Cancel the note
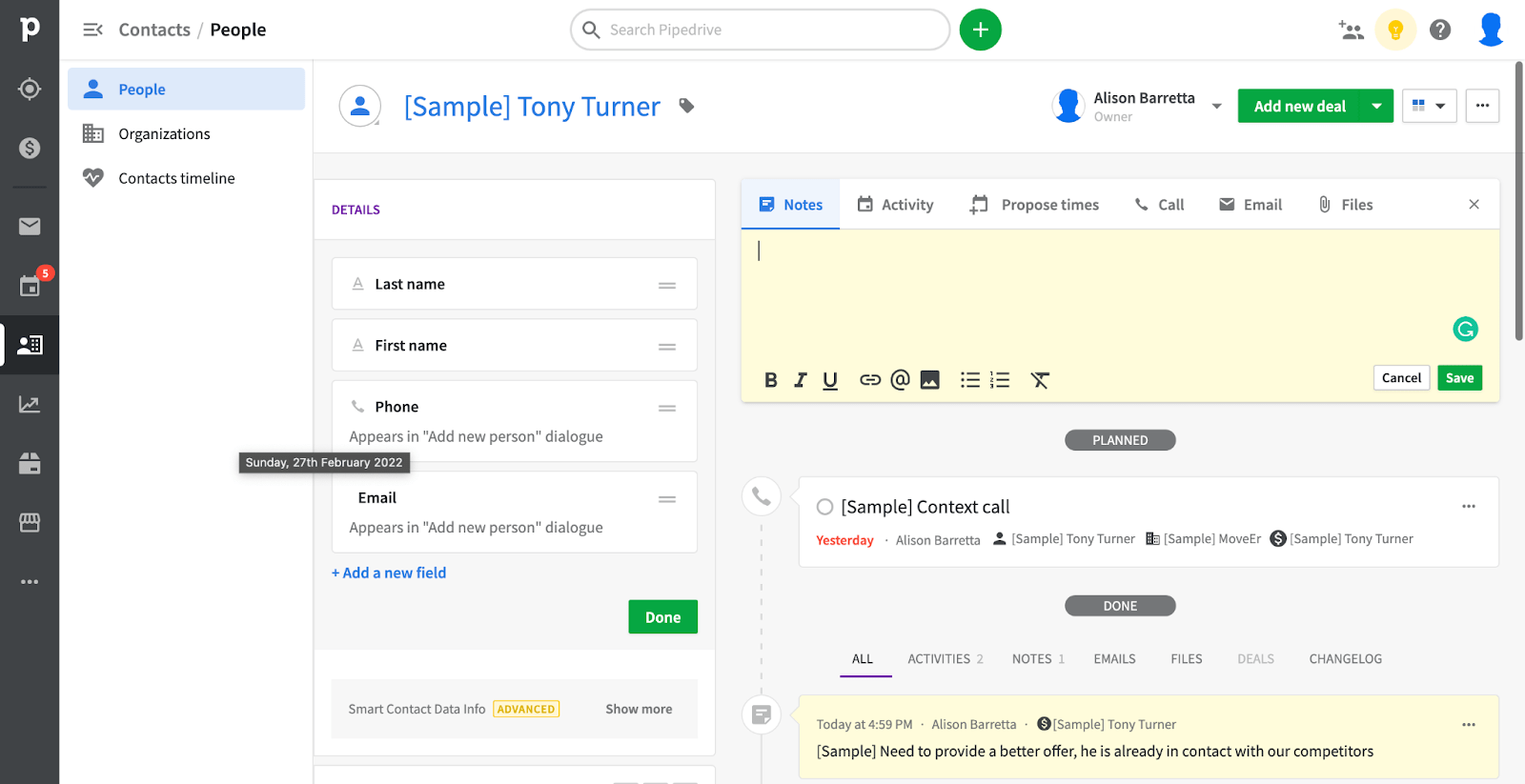Screen dimensions: 1525x784 point(1401,377)
